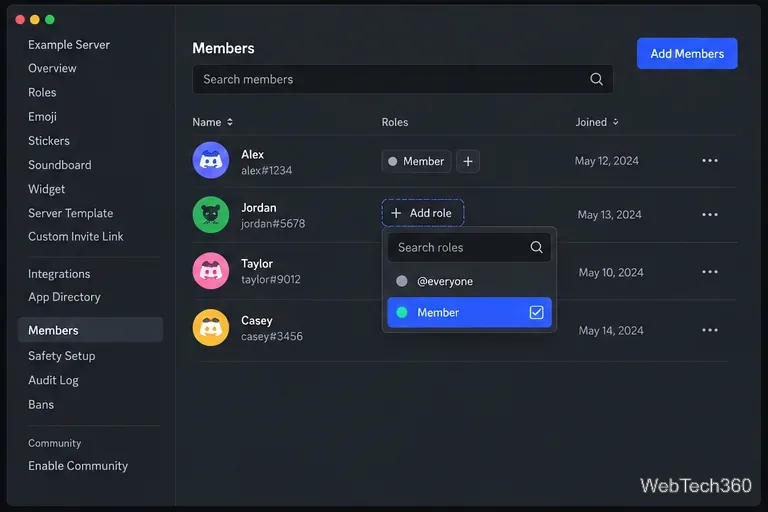Open the Integrations page
The height and width of the screenshot is (512, 768).
point(59,274)
